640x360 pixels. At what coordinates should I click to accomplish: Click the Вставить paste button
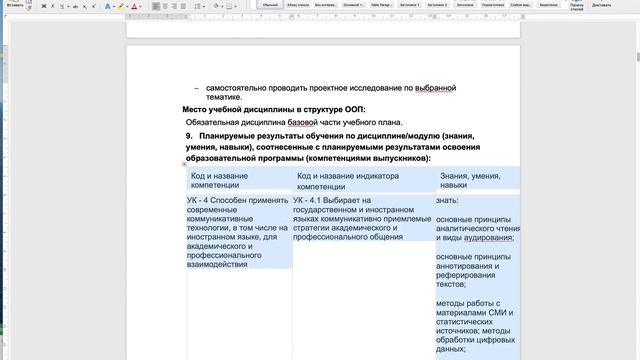click(15, 4)
